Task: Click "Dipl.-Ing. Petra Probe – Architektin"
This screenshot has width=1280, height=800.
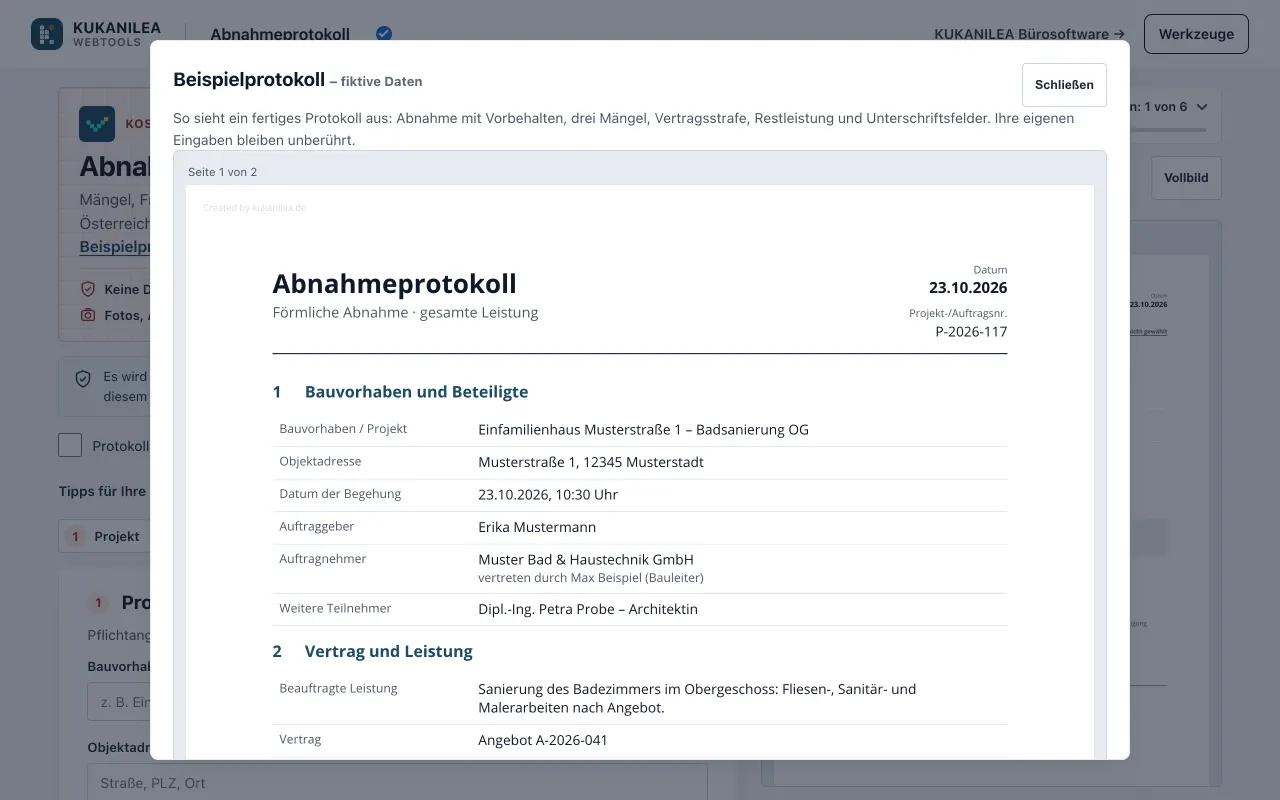Action: [588, 609]
